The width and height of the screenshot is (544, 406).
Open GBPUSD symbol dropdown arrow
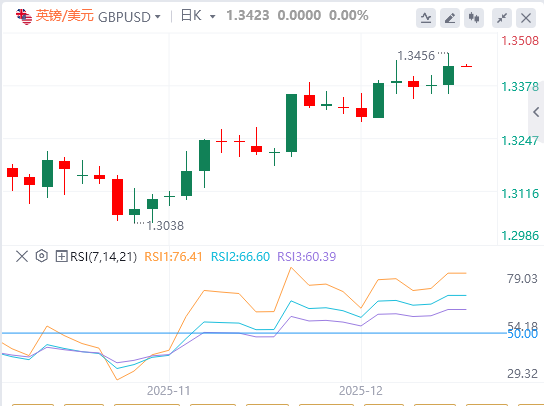point(158,17)
